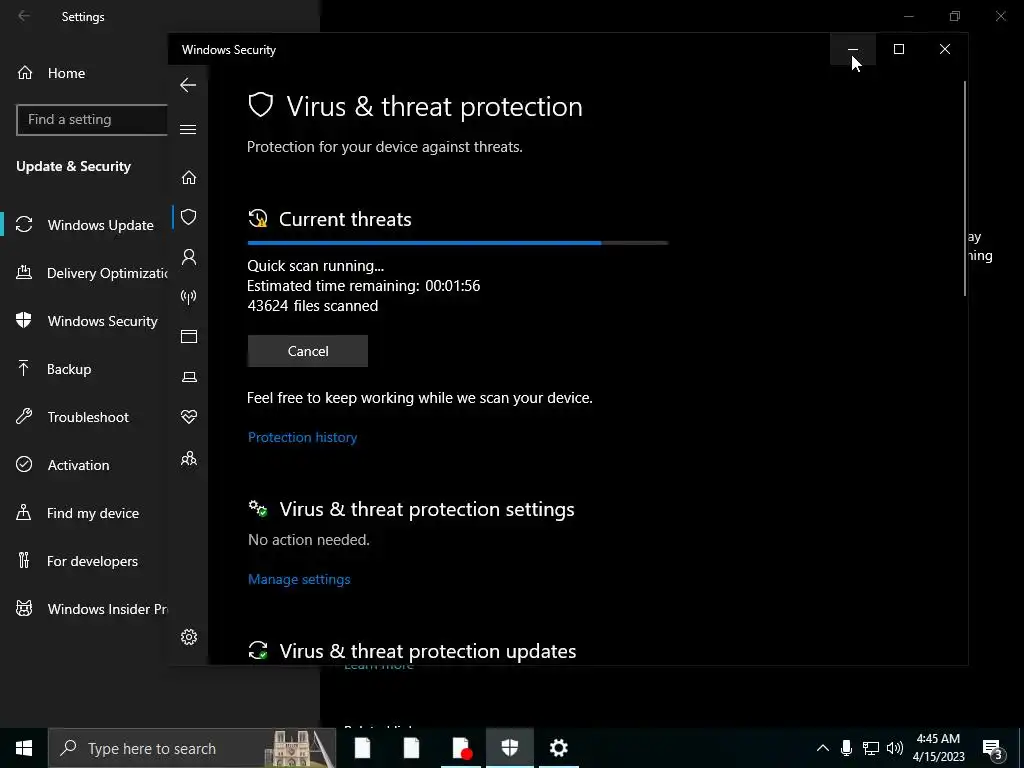Switch to Windows Security taskbar icon
This screenshot has height=768, width=1024.
coord(509,748)
